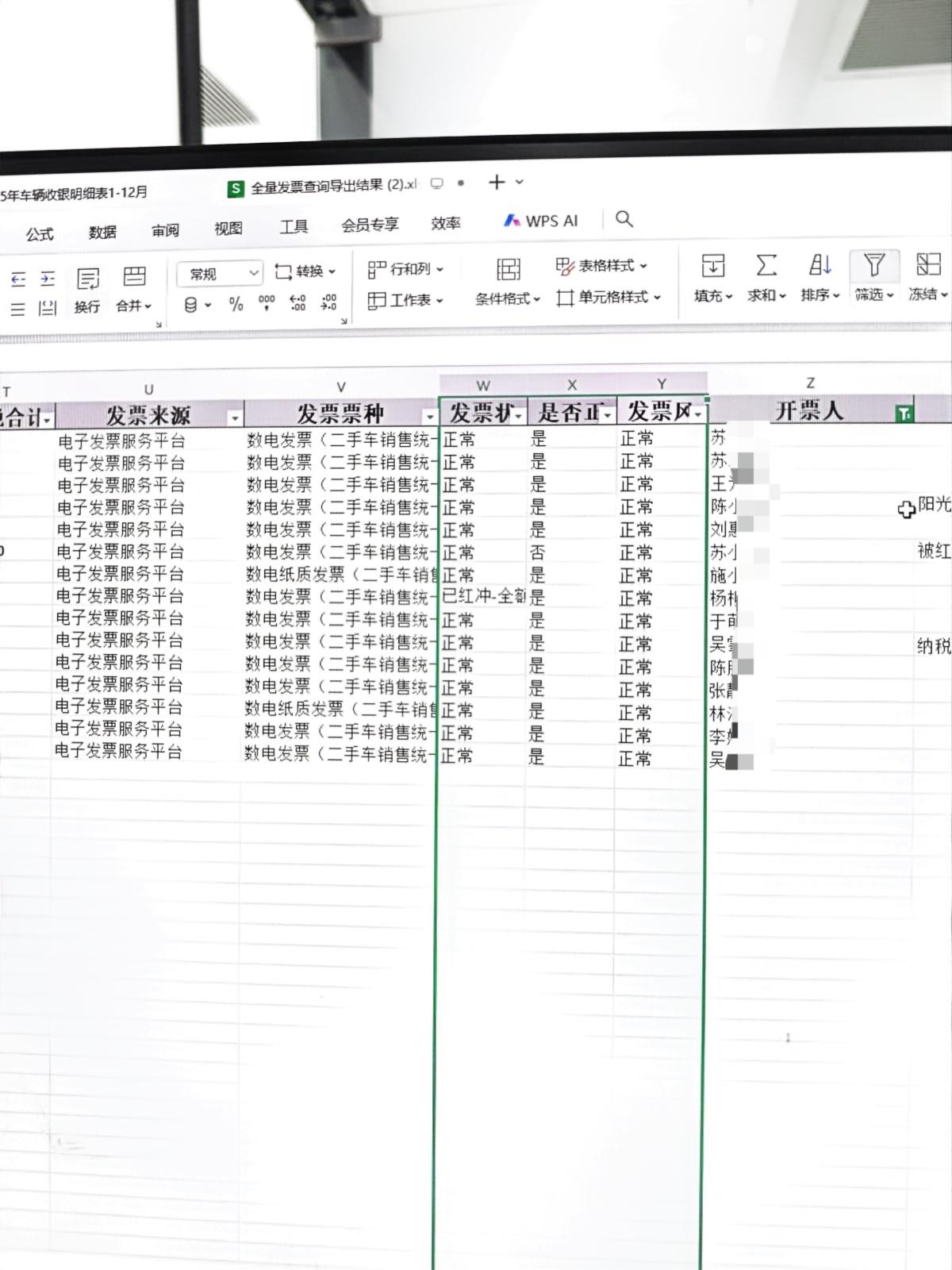Viewport: 952px width, 1270px height.
Task: Open the 表格样式 table style button
Action: pyautogui.click(x=601, y=266)
